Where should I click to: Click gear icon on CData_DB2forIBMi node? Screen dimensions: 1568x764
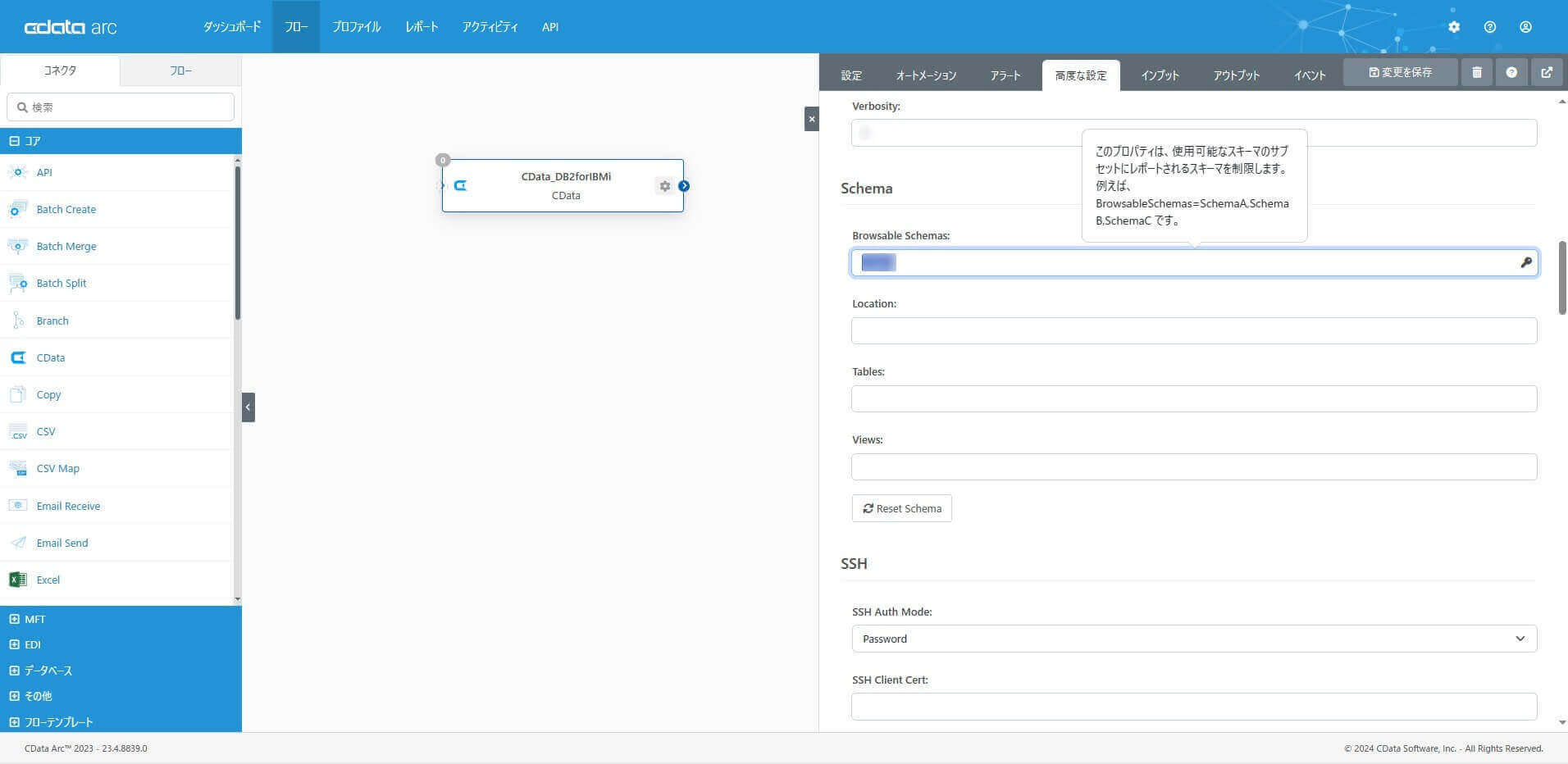tap(665, 186)
